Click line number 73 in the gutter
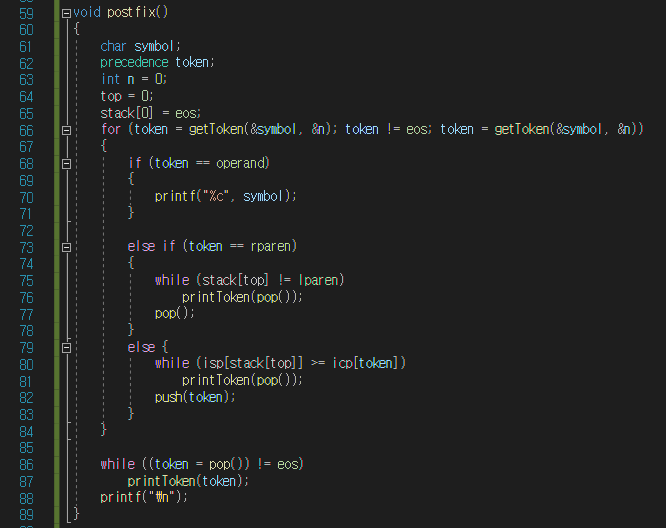Image resolution: width=666 pixels, height=528 pixels. (26, 247)
